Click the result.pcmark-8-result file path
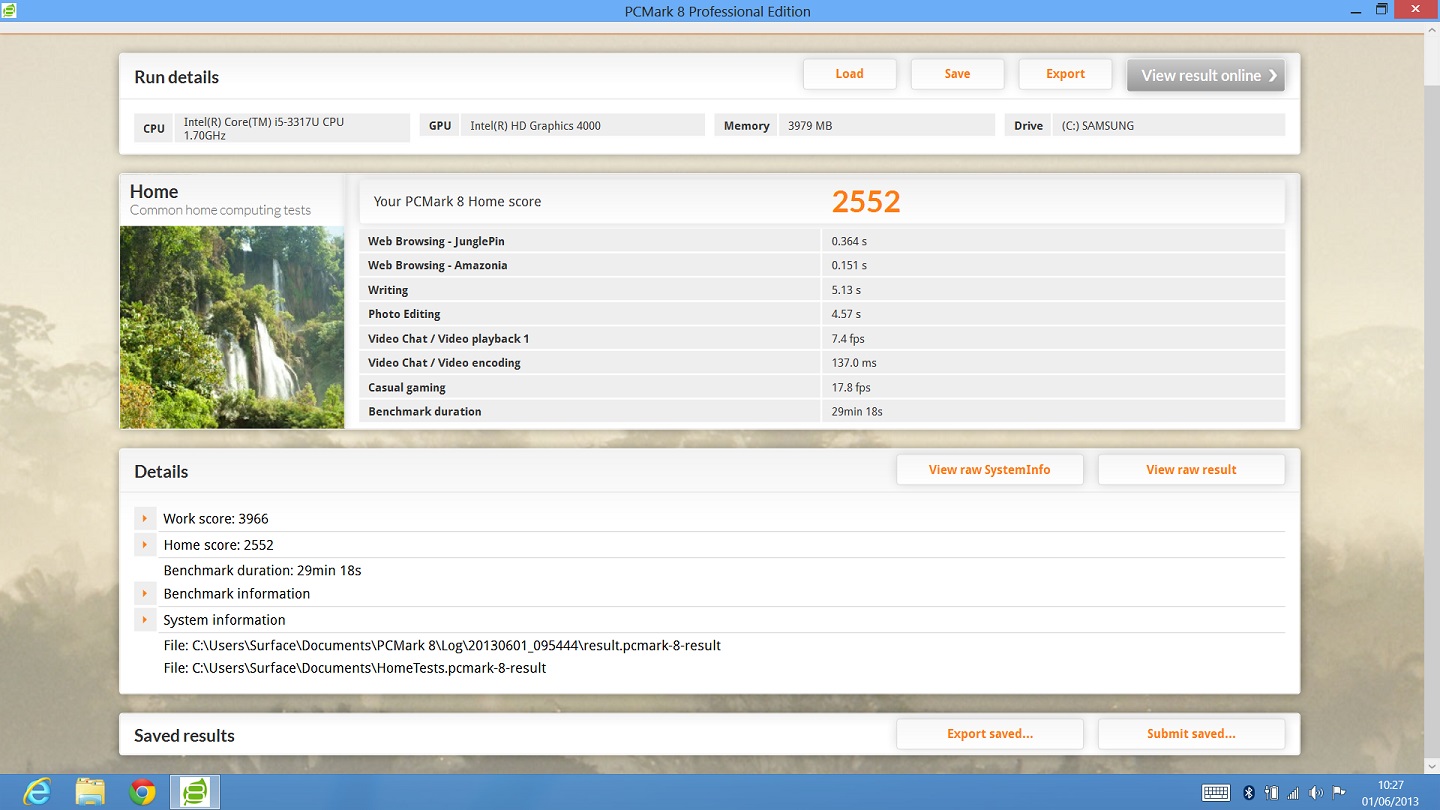The width and height of the screenshot is (1440, 810). point(442,645)
